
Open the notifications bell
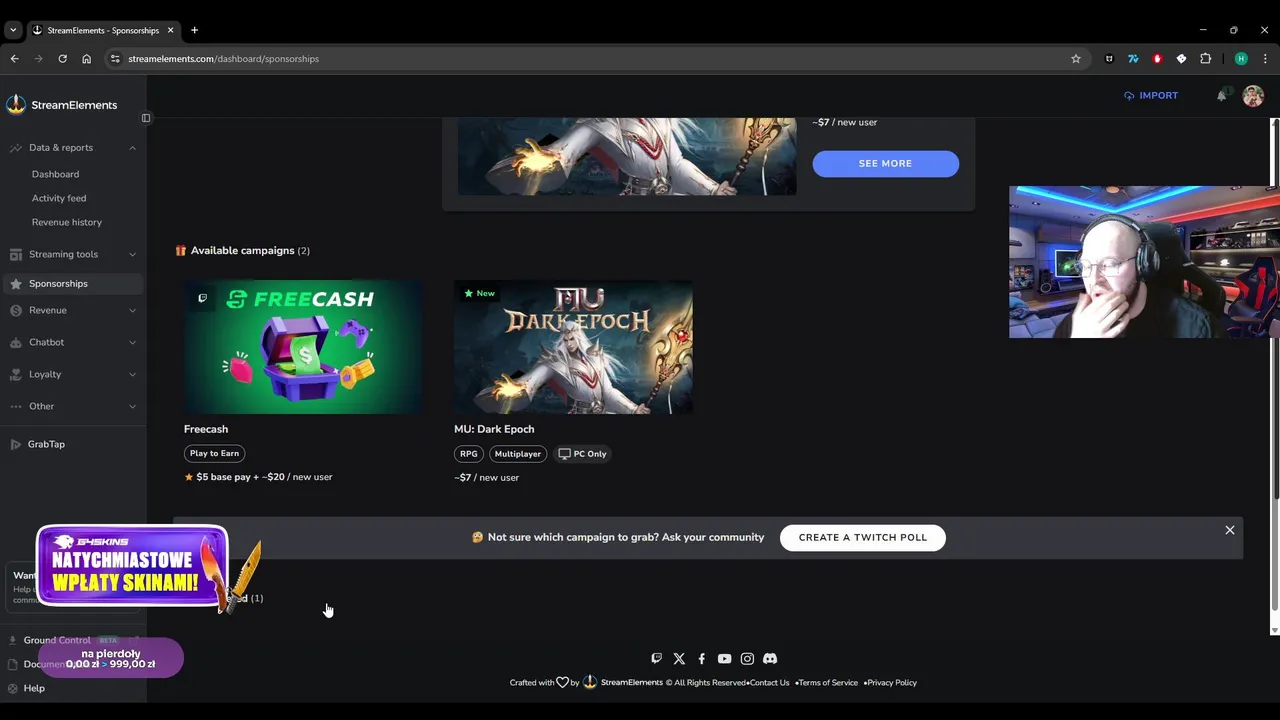tap(1221, 96)
